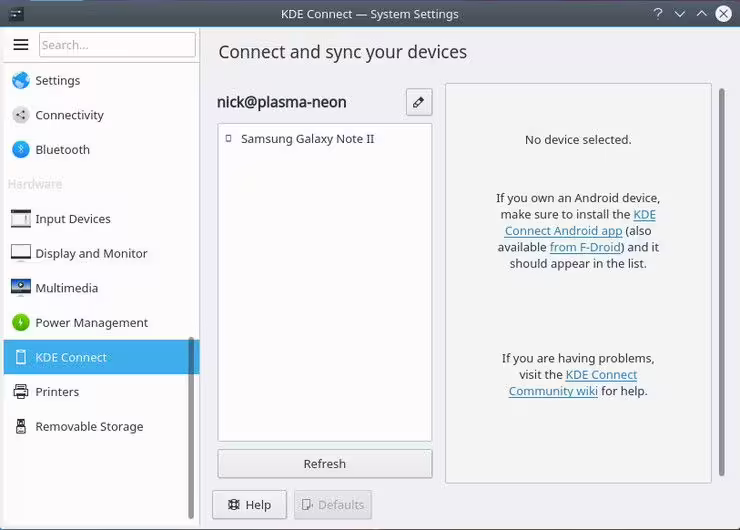Click the blue Bluetooth icon

21,150
